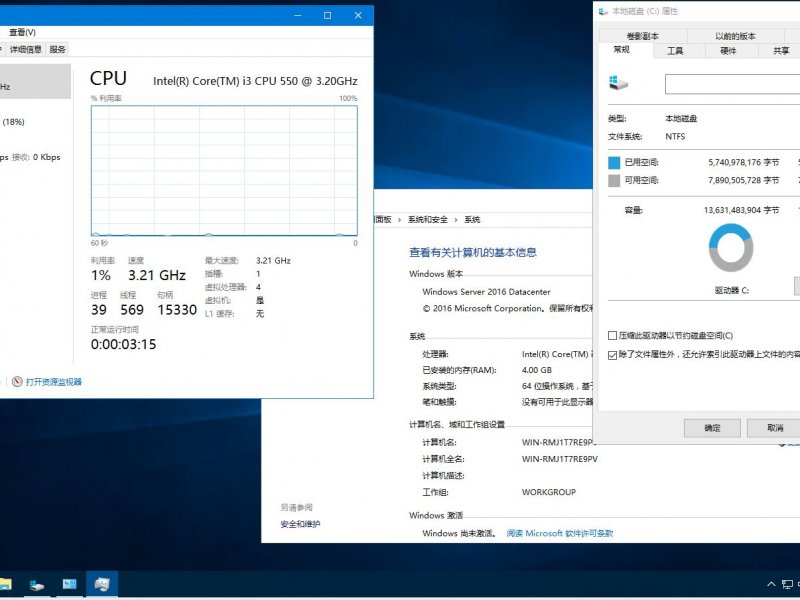800x600 pixels.
Task: Show hidden system tray icons
Action: pyautogui.click(x=771, y=584)
